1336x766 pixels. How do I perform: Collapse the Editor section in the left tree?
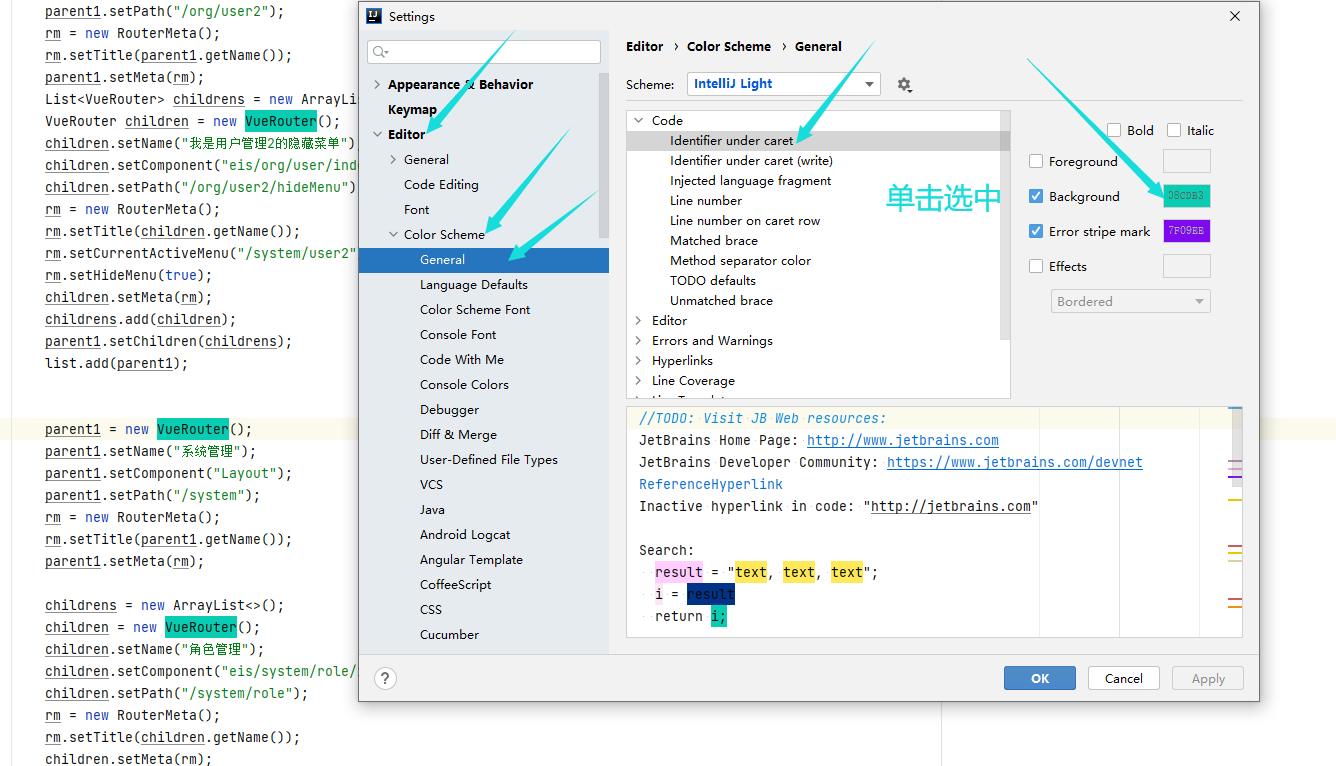coord(377,134)
